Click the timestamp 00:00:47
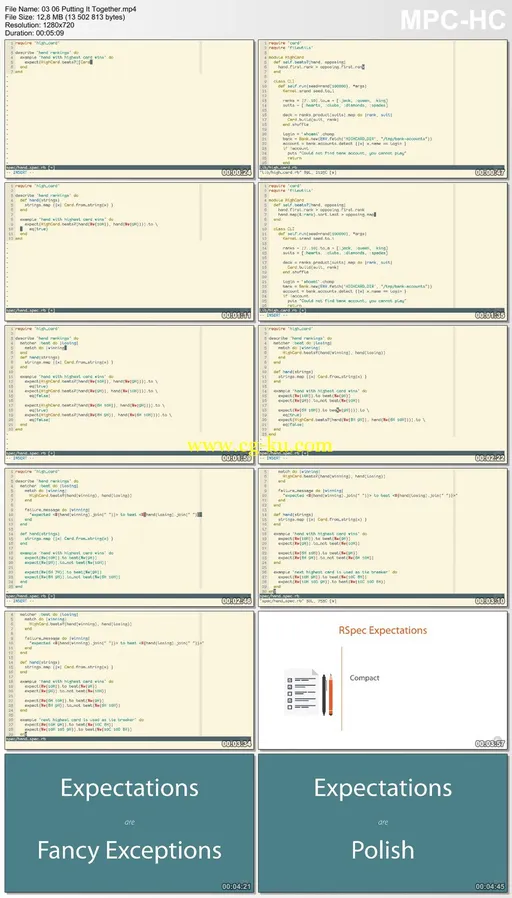 coord(490,172)
